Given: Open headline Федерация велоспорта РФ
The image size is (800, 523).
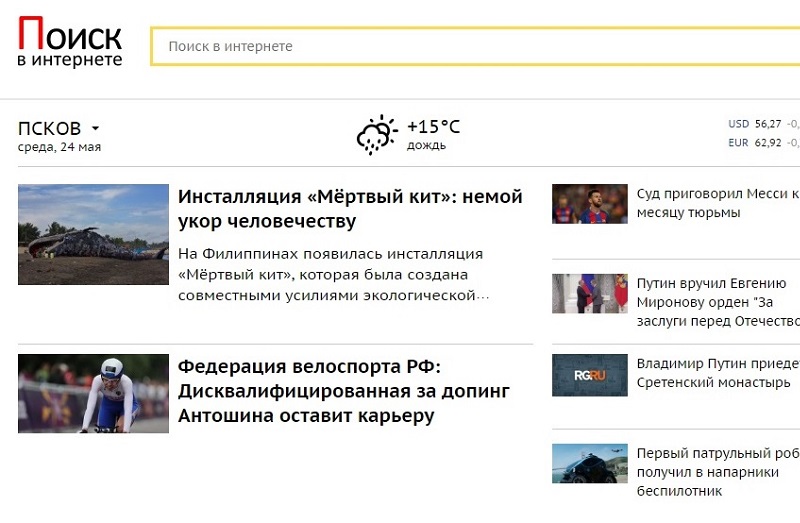Looking at the screenshot, I should (343, 391).
